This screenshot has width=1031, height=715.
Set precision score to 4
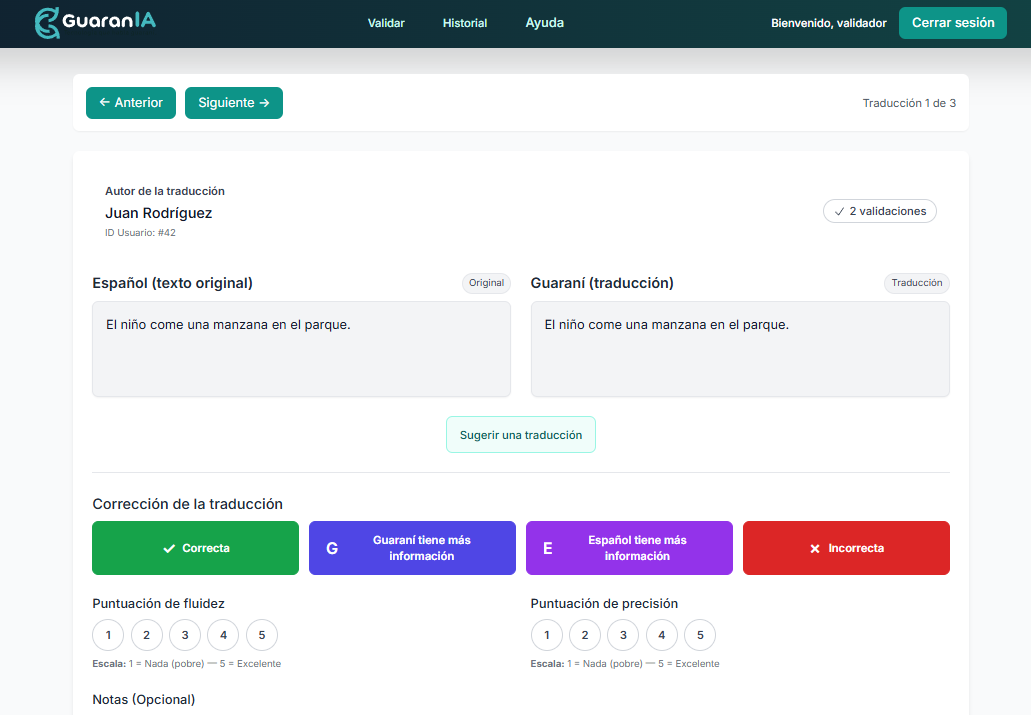tap(661, 635)
